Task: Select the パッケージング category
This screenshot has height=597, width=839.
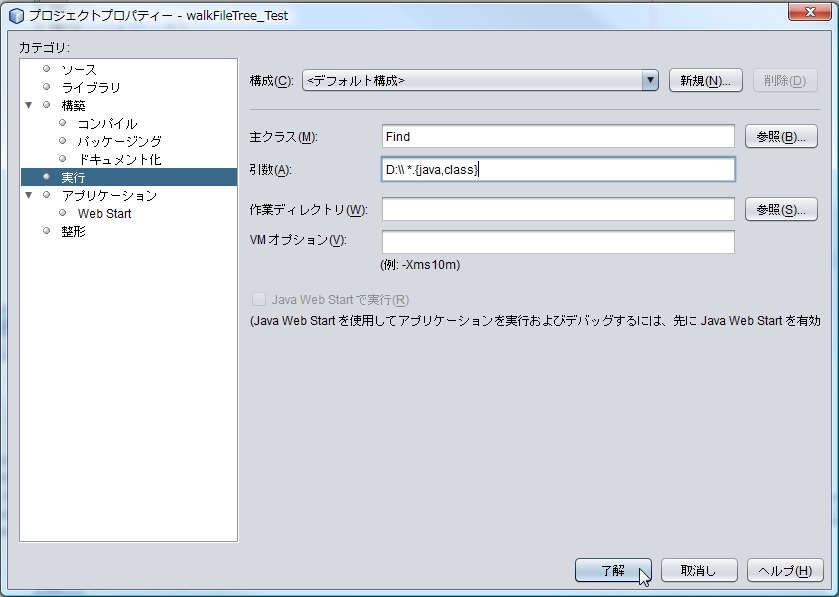Action: coord(119,142)
